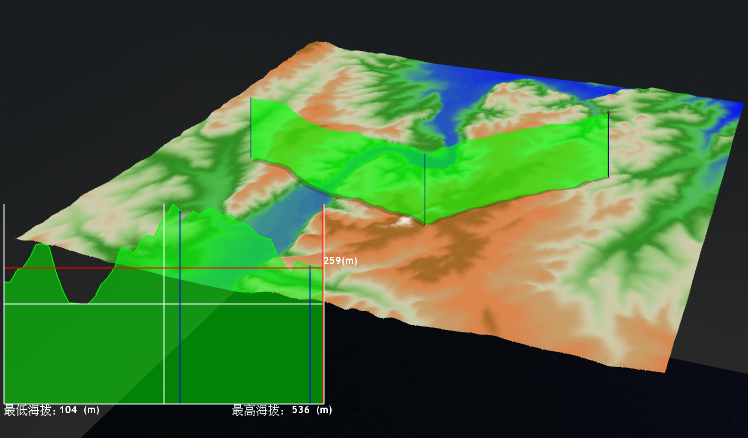Click the 259(m) elevation label
The image size is (748, 438).
(340, 261)
